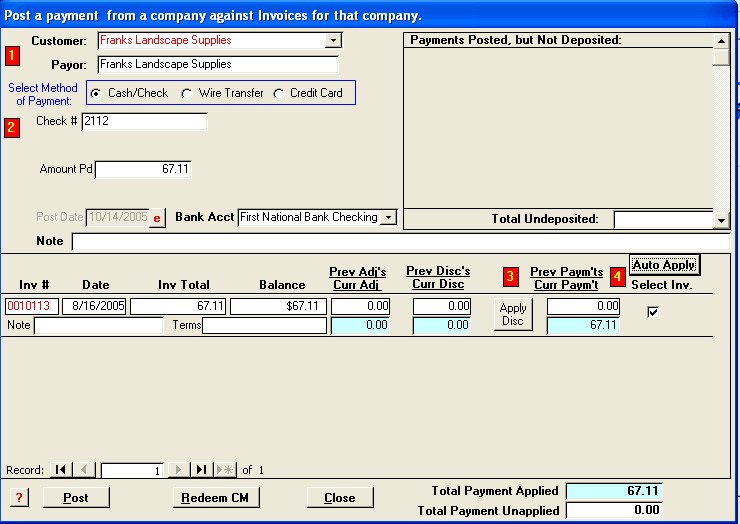Click the red question mark help icon
740x524 pixels.
pos(20,498)
